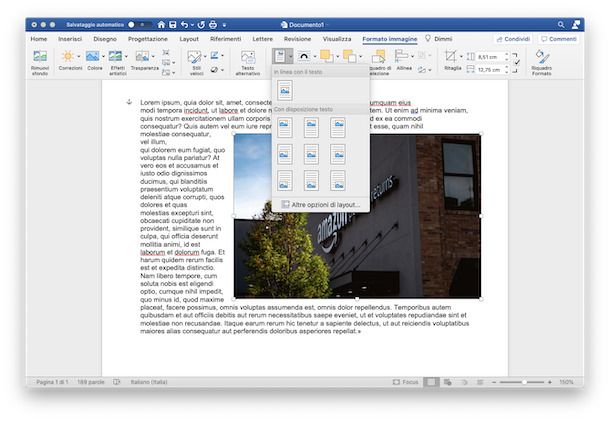610x421 pixels.
Task: Click Altre opzioni di layout
Action: coord(321,205)
